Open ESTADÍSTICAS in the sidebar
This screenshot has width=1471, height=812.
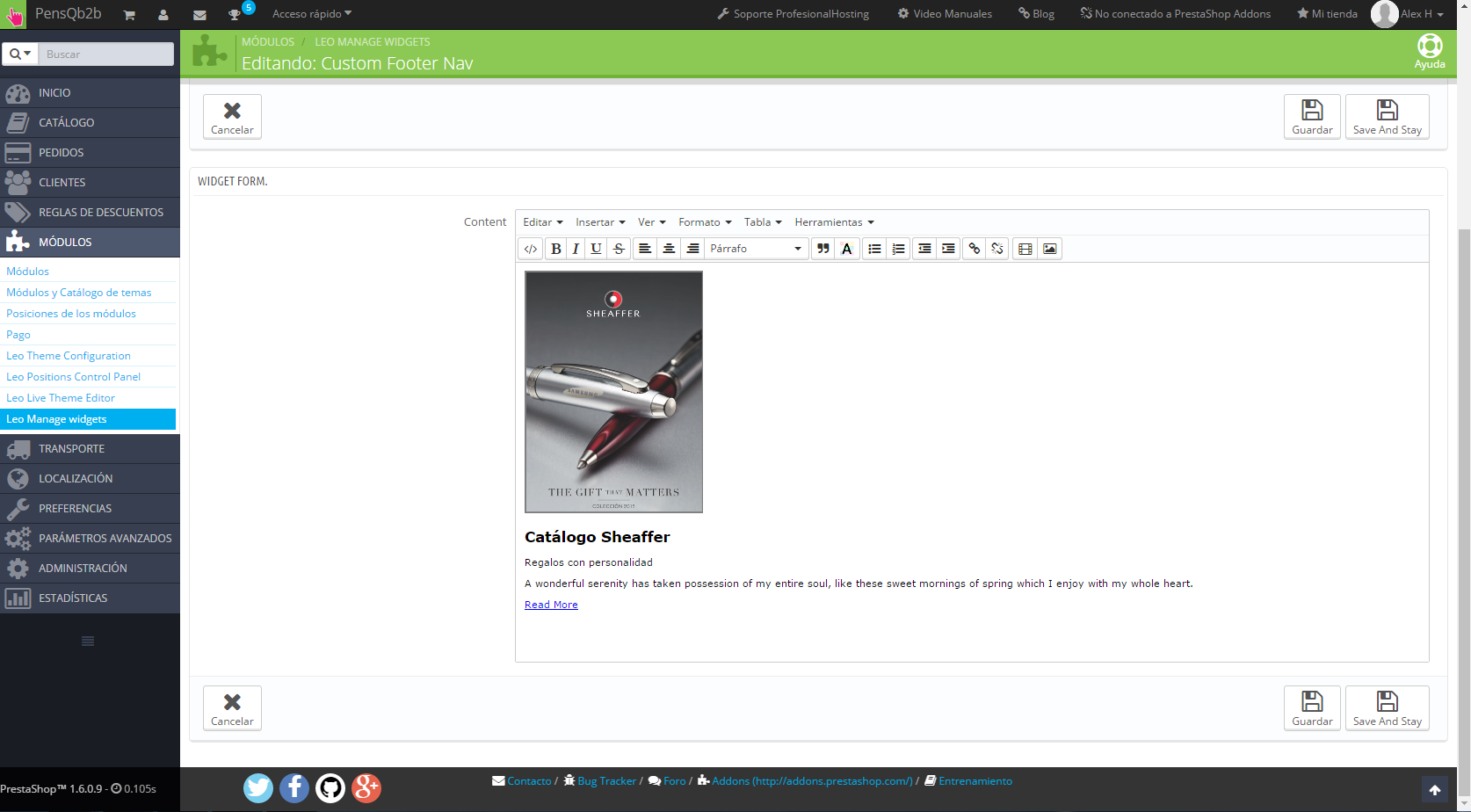tap(90, 598)
